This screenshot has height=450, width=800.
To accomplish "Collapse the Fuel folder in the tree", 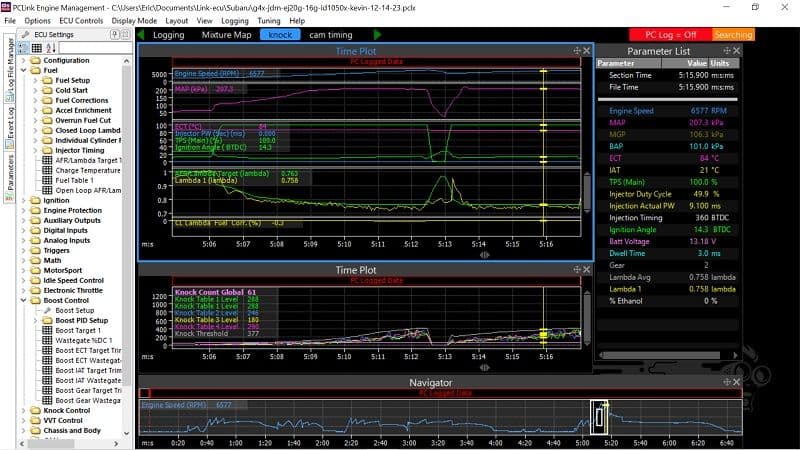I will point(23,70).
